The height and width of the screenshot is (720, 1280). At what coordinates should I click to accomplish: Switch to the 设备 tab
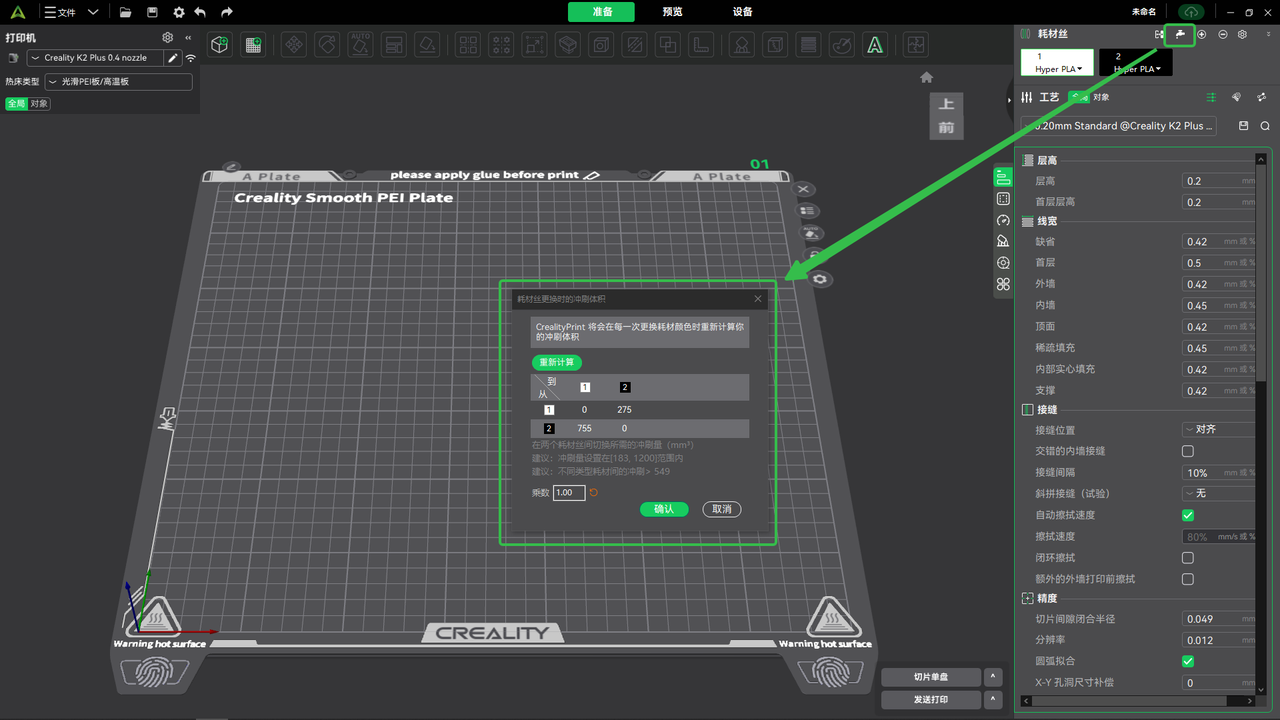742,12
